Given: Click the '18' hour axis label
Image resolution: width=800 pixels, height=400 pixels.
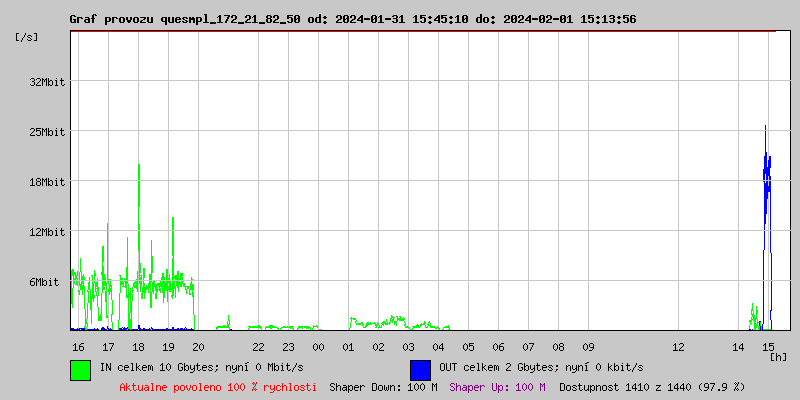Looking at the screenshot, I should 138,347.
